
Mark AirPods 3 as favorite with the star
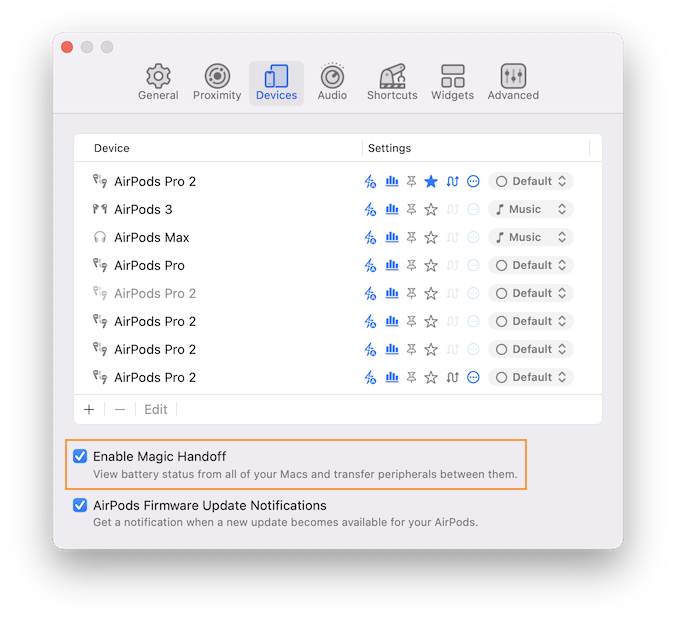click(x=431, y=210)
